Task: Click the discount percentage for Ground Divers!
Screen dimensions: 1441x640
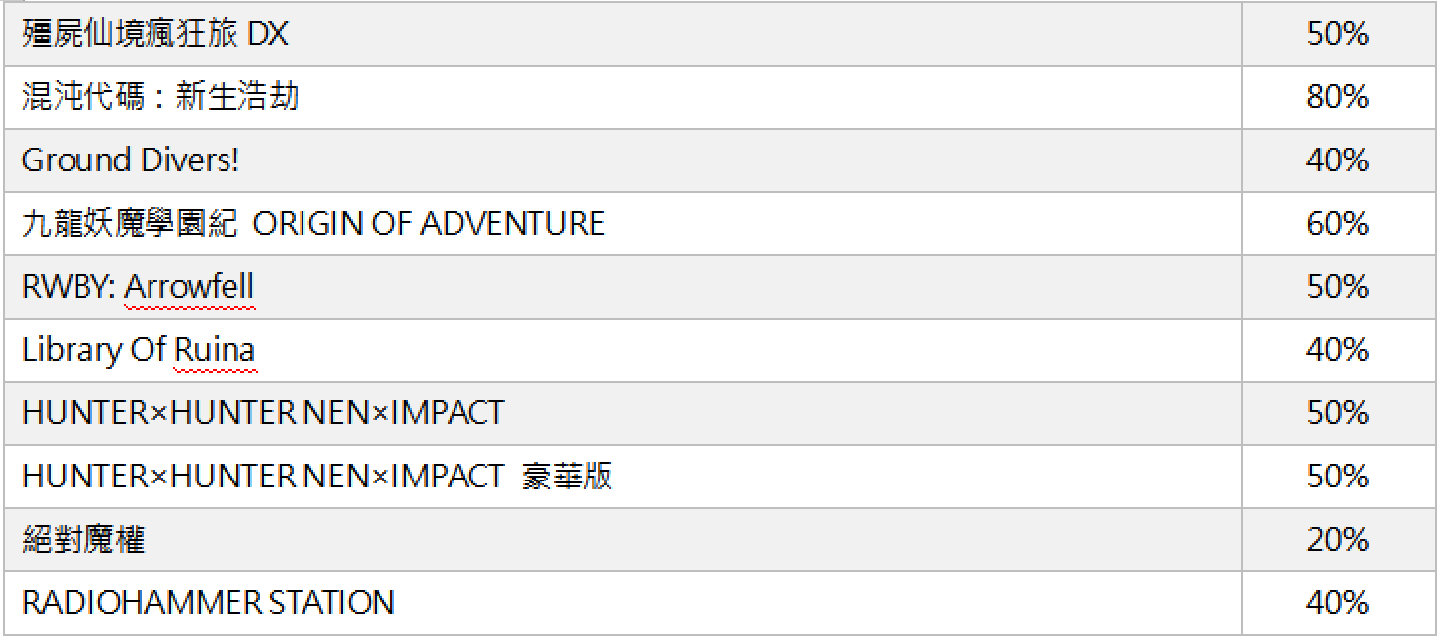Action: tap(1337, 160)
